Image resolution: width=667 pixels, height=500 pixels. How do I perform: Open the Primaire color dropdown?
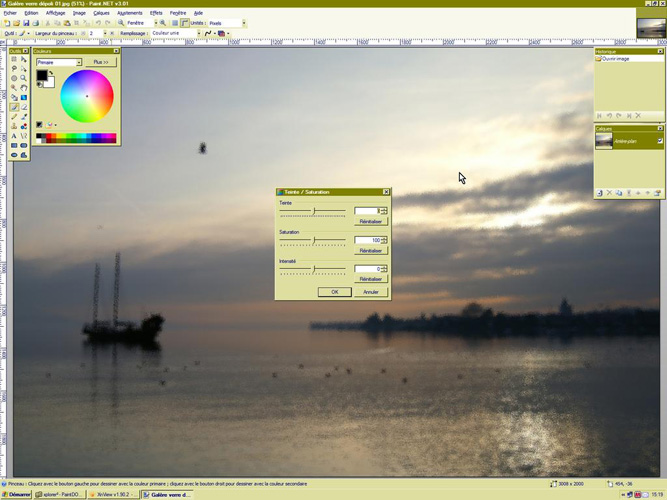[x=59, y=62]
